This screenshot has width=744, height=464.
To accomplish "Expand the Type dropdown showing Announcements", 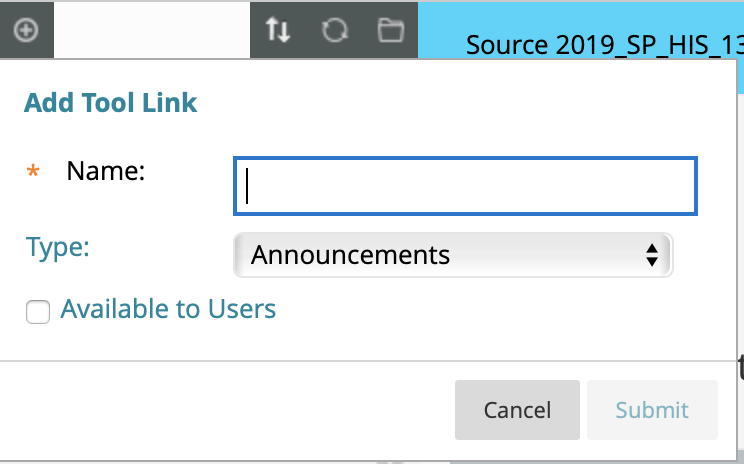I will coord(453,255).
